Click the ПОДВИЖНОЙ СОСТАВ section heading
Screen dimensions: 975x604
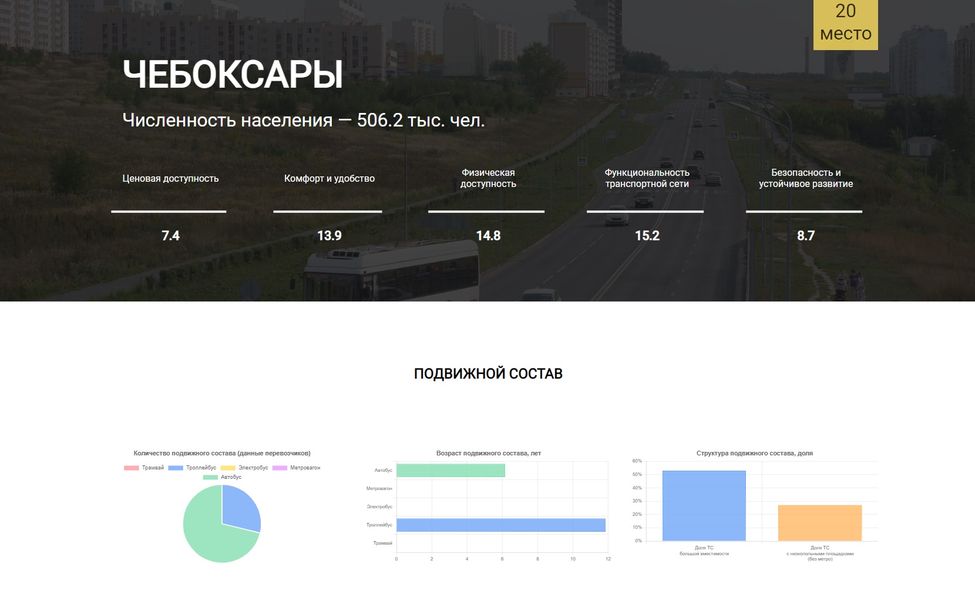pyautogui.click(x=488, y=374)
